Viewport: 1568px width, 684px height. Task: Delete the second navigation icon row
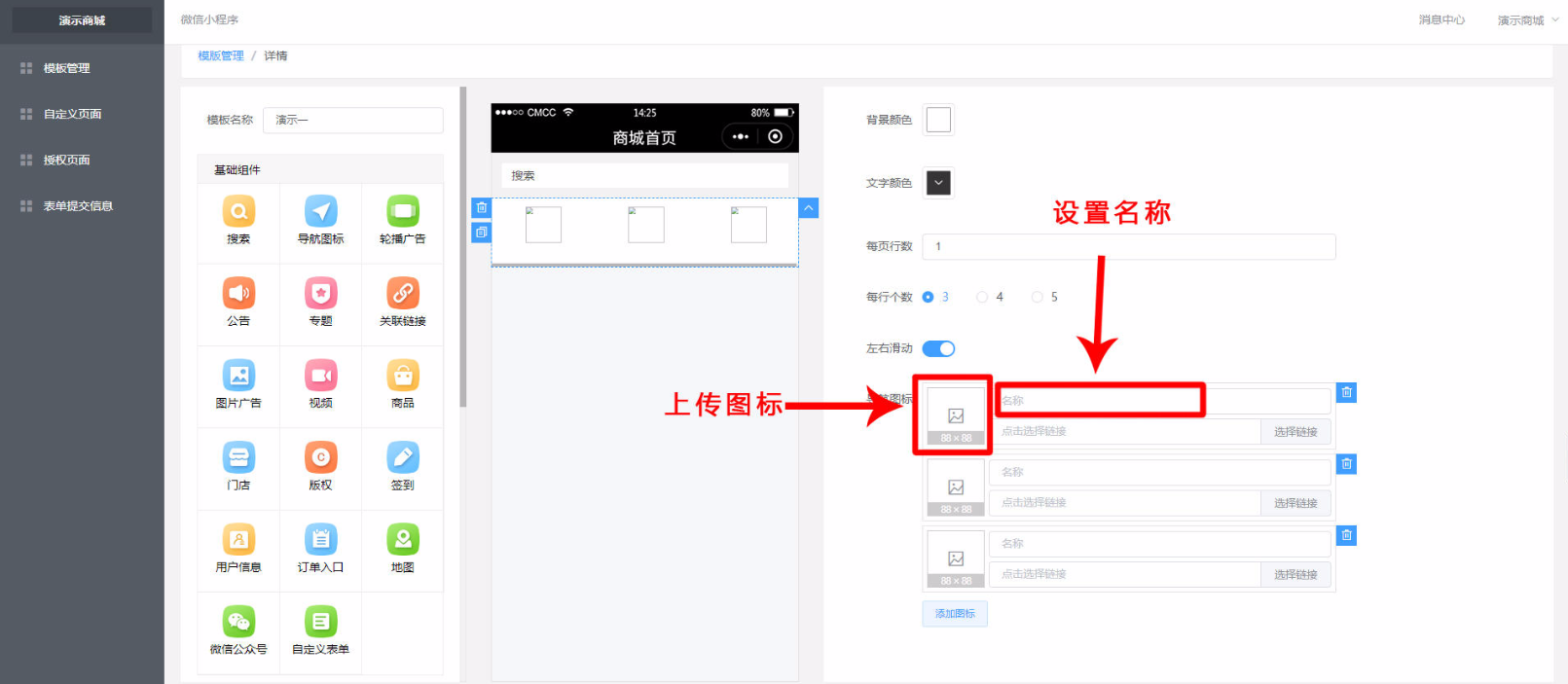(1347, 464)
